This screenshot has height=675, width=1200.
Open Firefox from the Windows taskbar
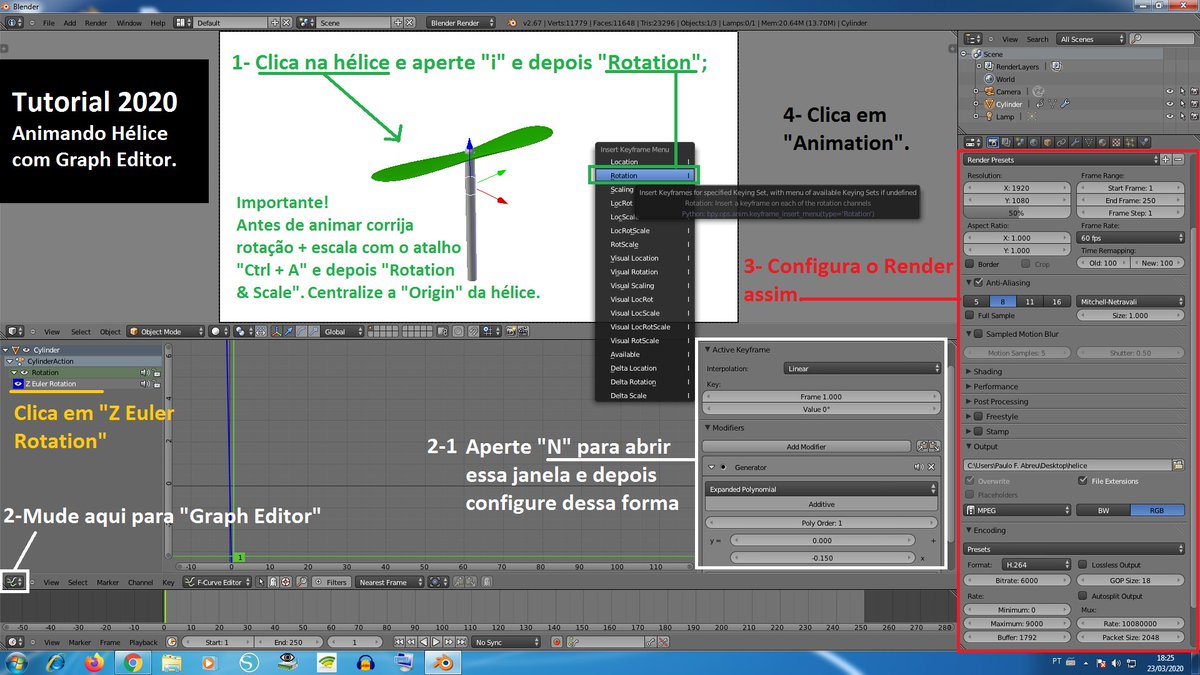(x=94, y=663)
